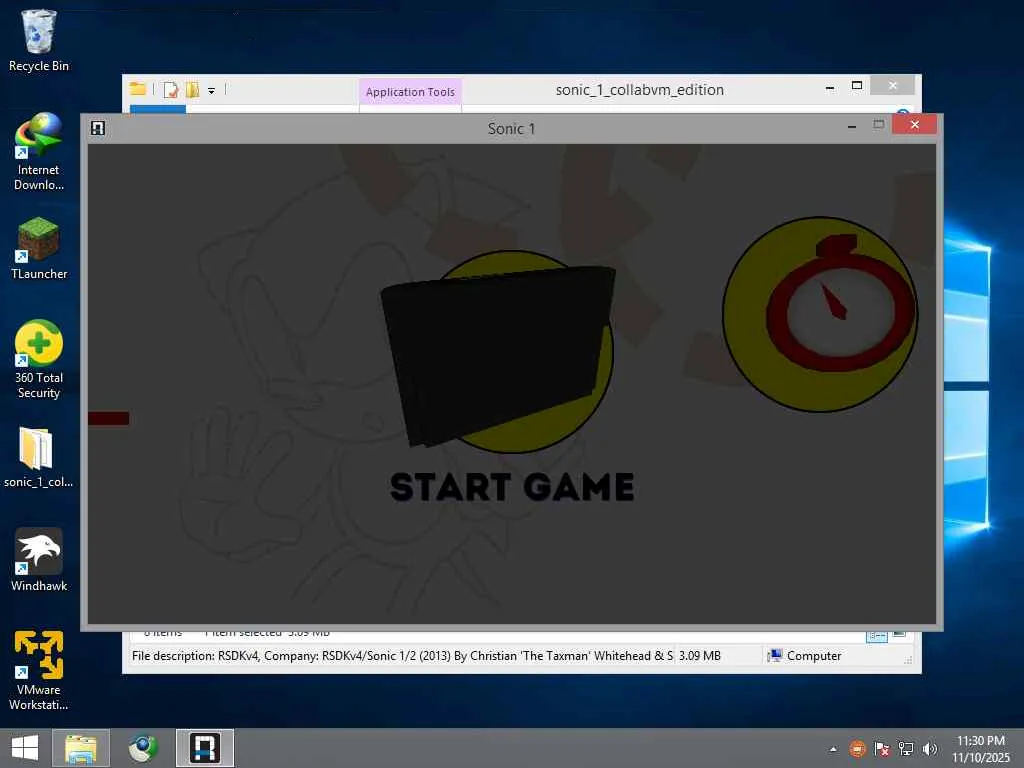Select the TLauncher desktop shortcut
1024x768 pixels.
point(39,249)
